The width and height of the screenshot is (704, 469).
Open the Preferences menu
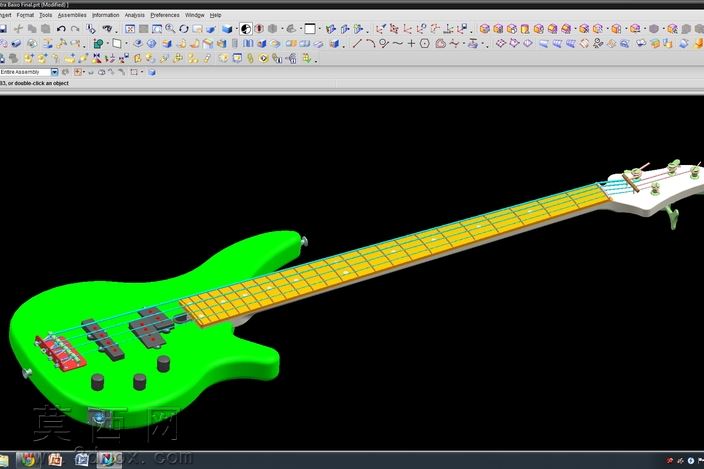pyautogui.click(x=165, y=15)
